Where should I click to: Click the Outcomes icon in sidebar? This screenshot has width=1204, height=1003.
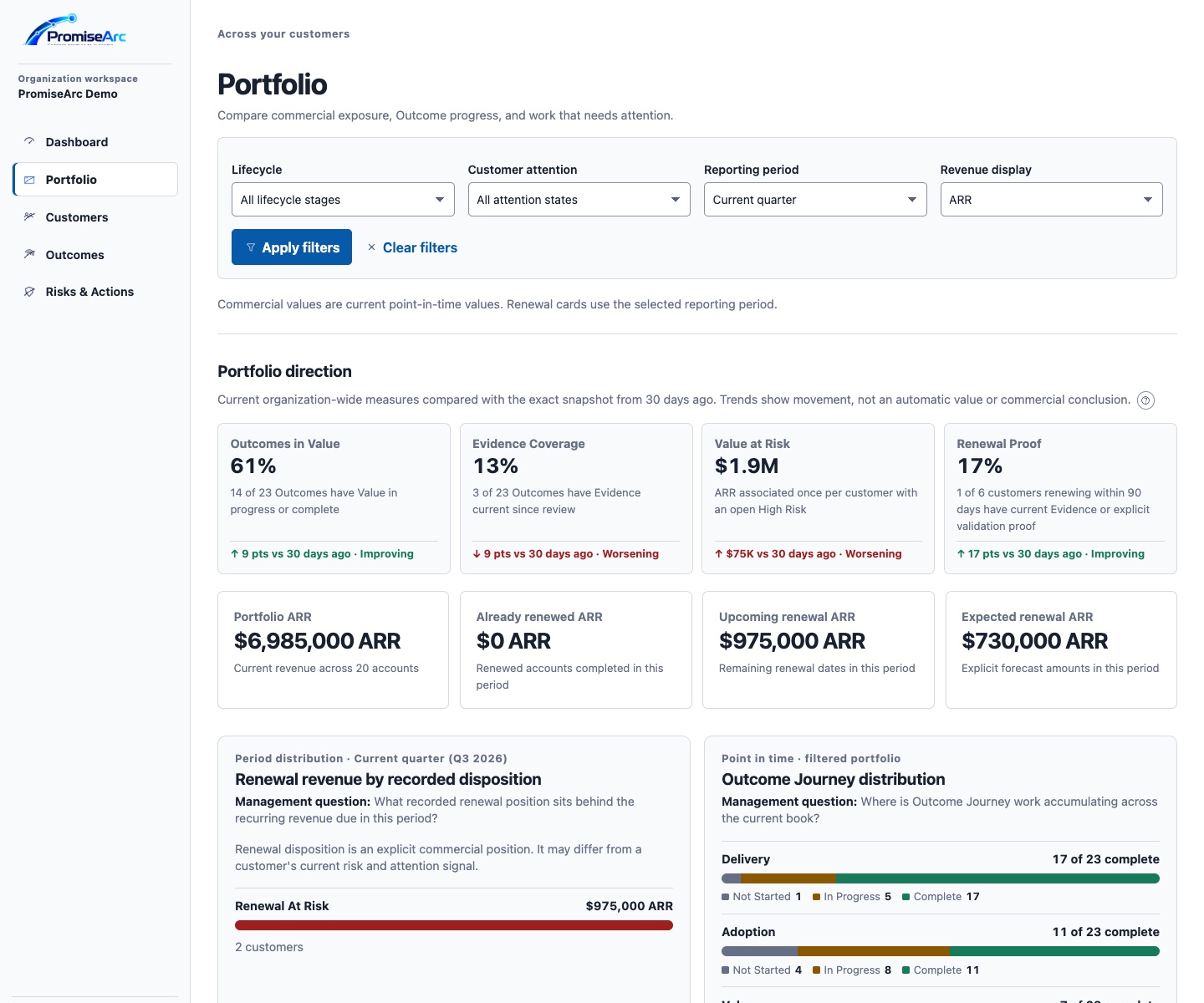click(x=29, y=254)
